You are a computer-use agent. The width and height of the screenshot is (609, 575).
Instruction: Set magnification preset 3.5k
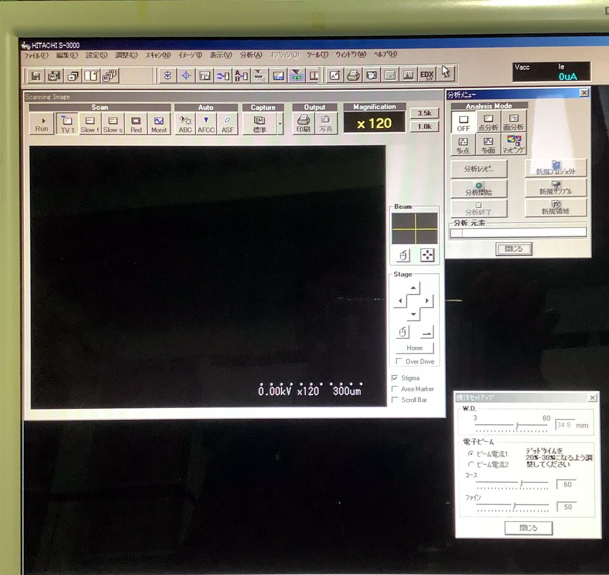click(425, 113)
